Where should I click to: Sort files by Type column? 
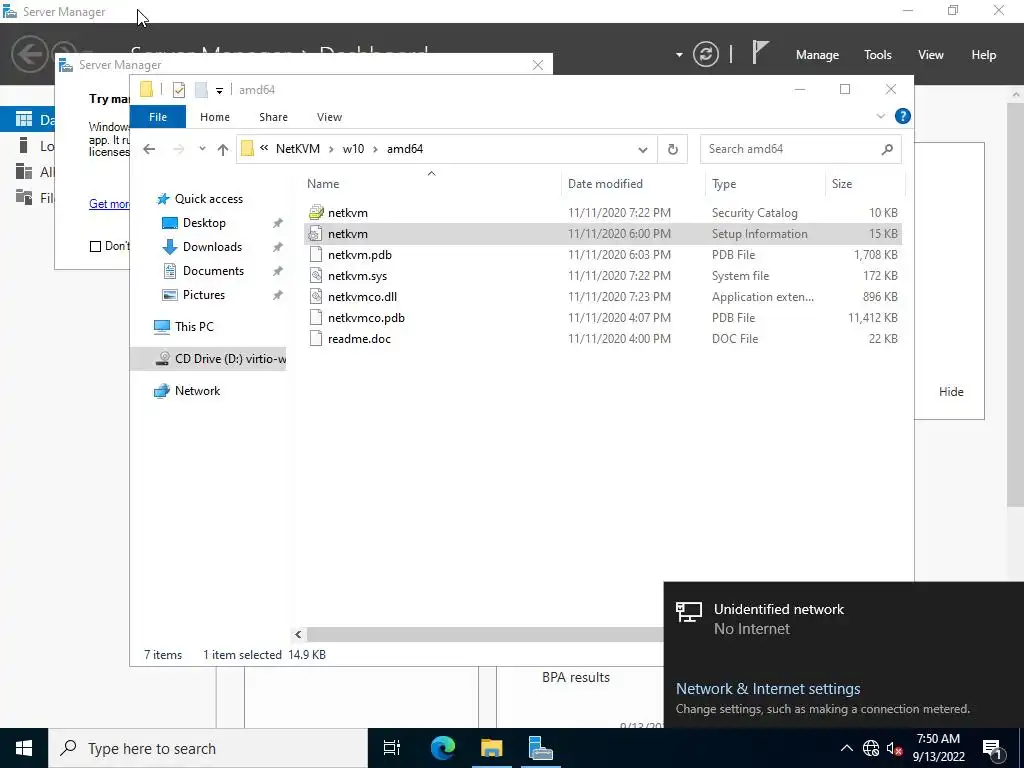pos(724,184)
